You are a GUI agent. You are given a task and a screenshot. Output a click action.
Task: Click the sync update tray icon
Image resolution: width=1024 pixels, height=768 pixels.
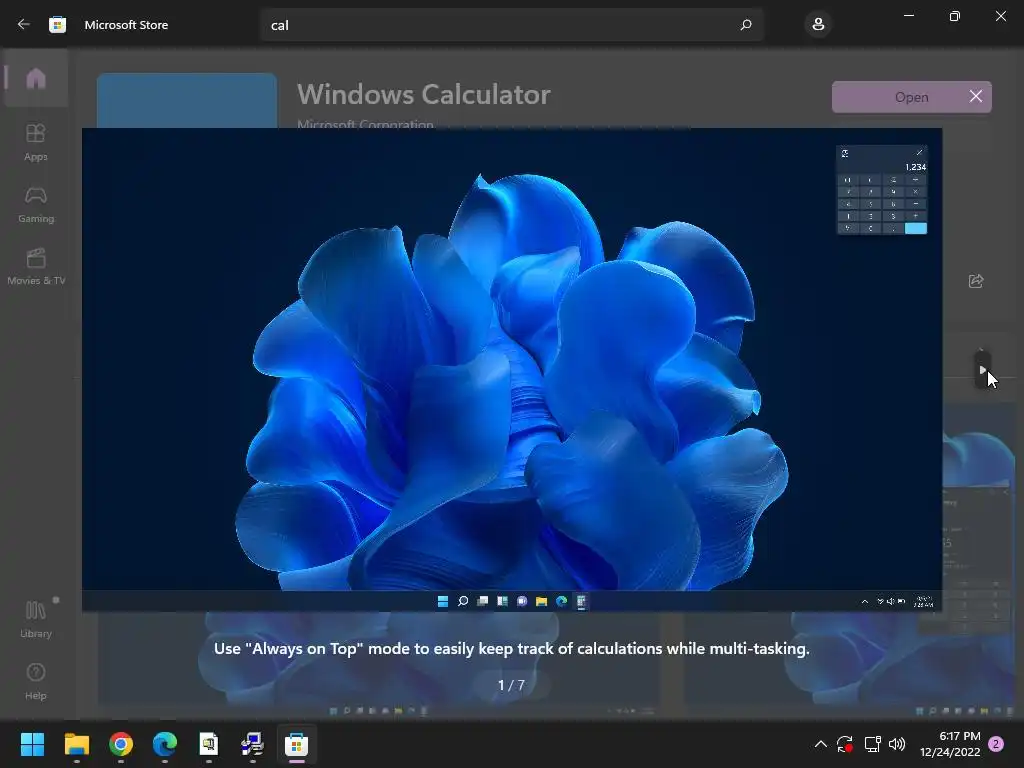click(845, 744)
